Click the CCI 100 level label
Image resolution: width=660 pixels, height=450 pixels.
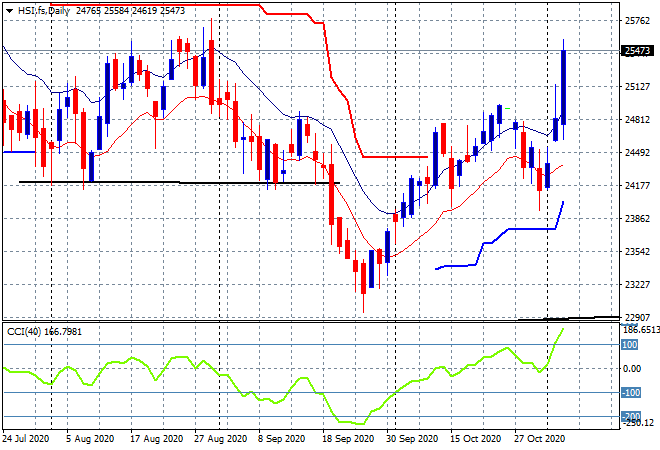click(630, 345)
